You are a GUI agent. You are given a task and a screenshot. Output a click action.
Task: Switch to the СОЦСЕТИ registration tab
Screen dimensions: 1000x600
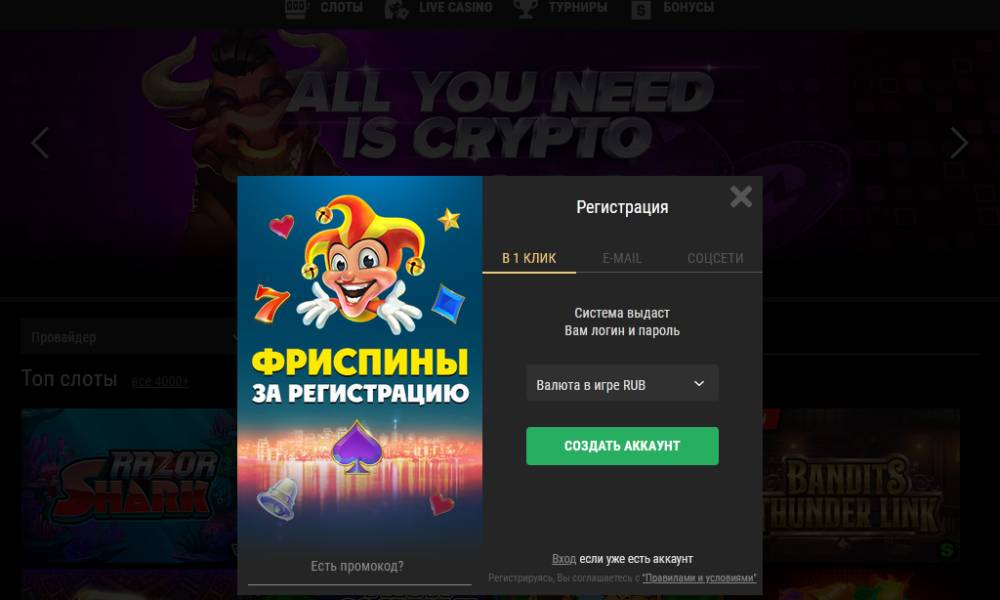tap(715, 258)
